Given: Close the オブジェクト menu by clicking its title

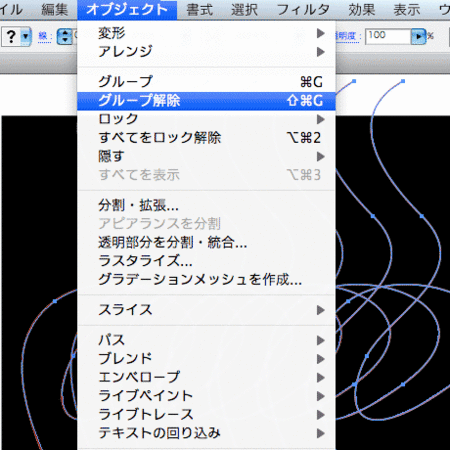Looking at the screenshot, I should pos(127,10).
